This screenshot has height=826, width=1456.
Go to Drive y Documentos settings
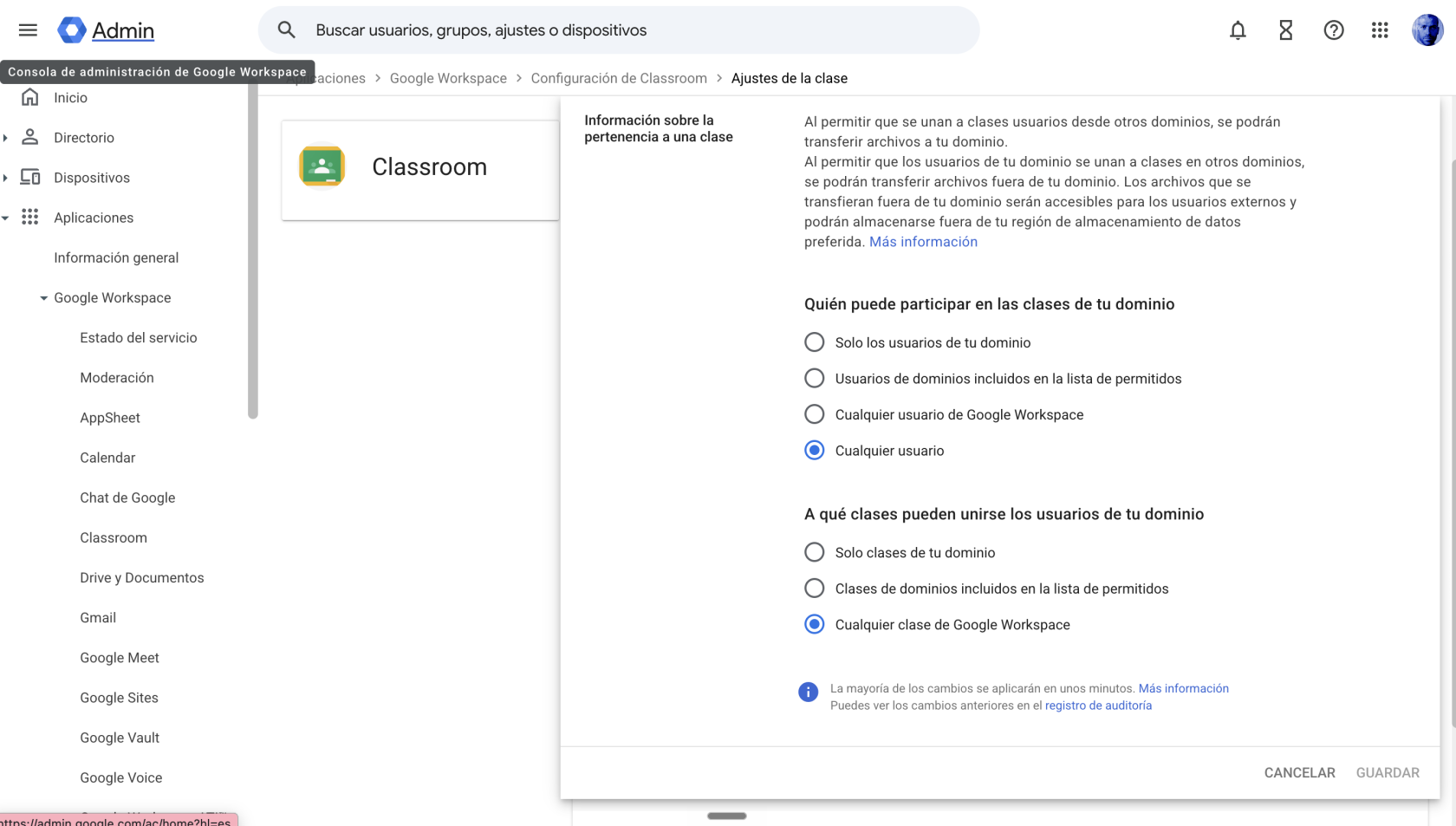click(x=142, y=578)
